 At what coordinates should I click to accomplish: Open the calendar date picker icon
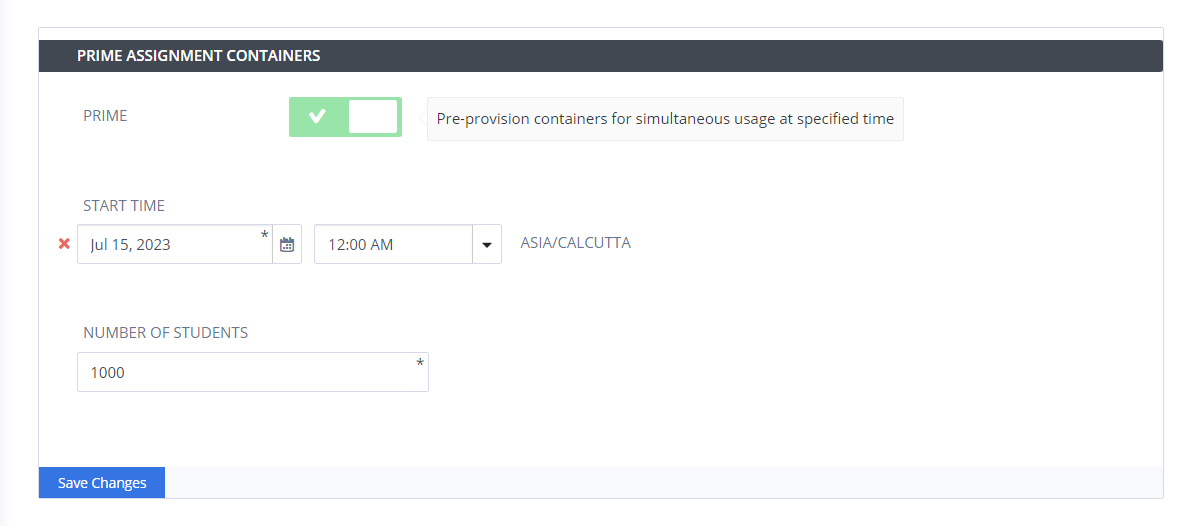coord(287,245)
